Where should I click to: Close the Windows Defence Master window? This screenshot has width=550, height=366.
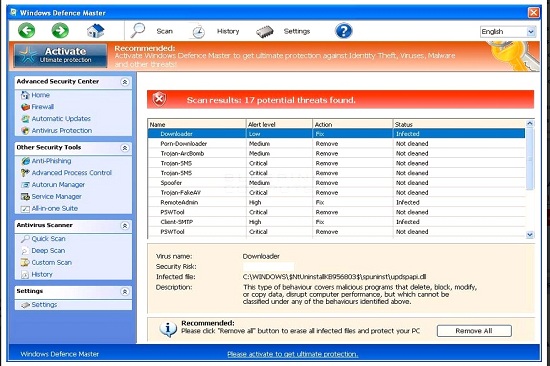[534, 13]
